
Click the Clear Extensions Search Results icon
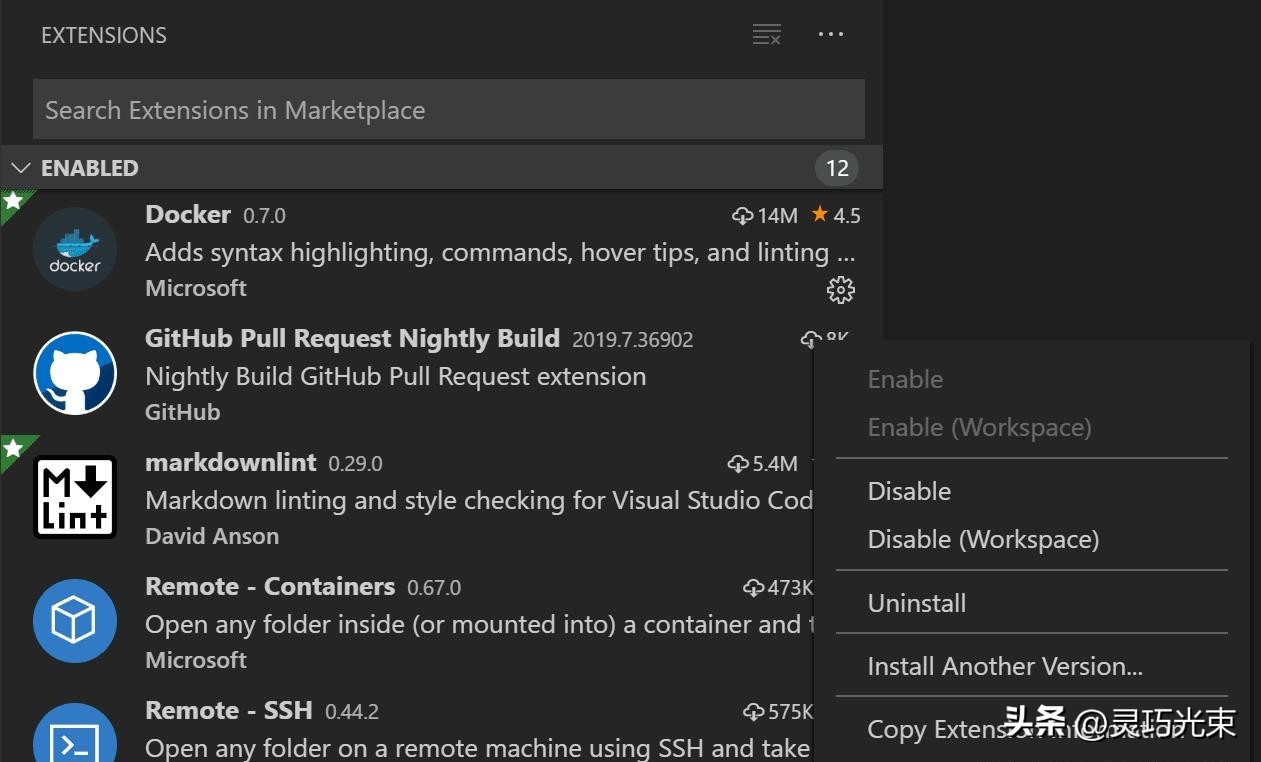(x=766, y=35)
